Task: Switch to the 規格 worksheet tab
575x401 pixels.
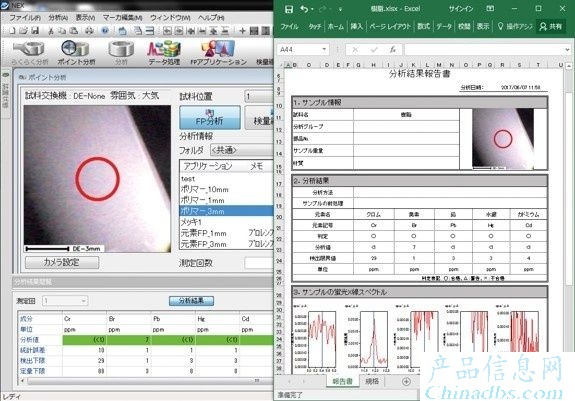Action: 372,381
